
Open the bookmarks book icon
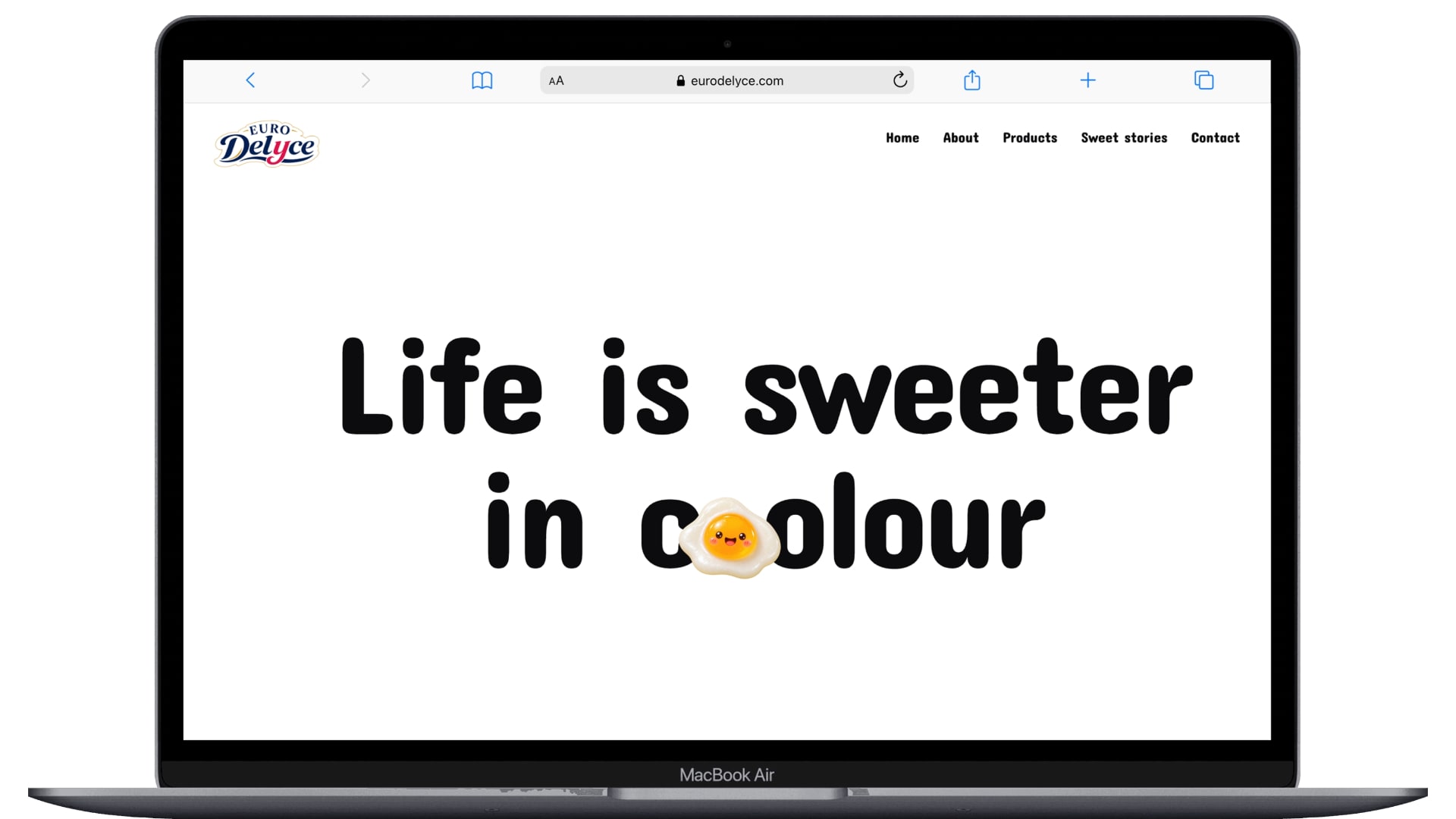[482, 80]
